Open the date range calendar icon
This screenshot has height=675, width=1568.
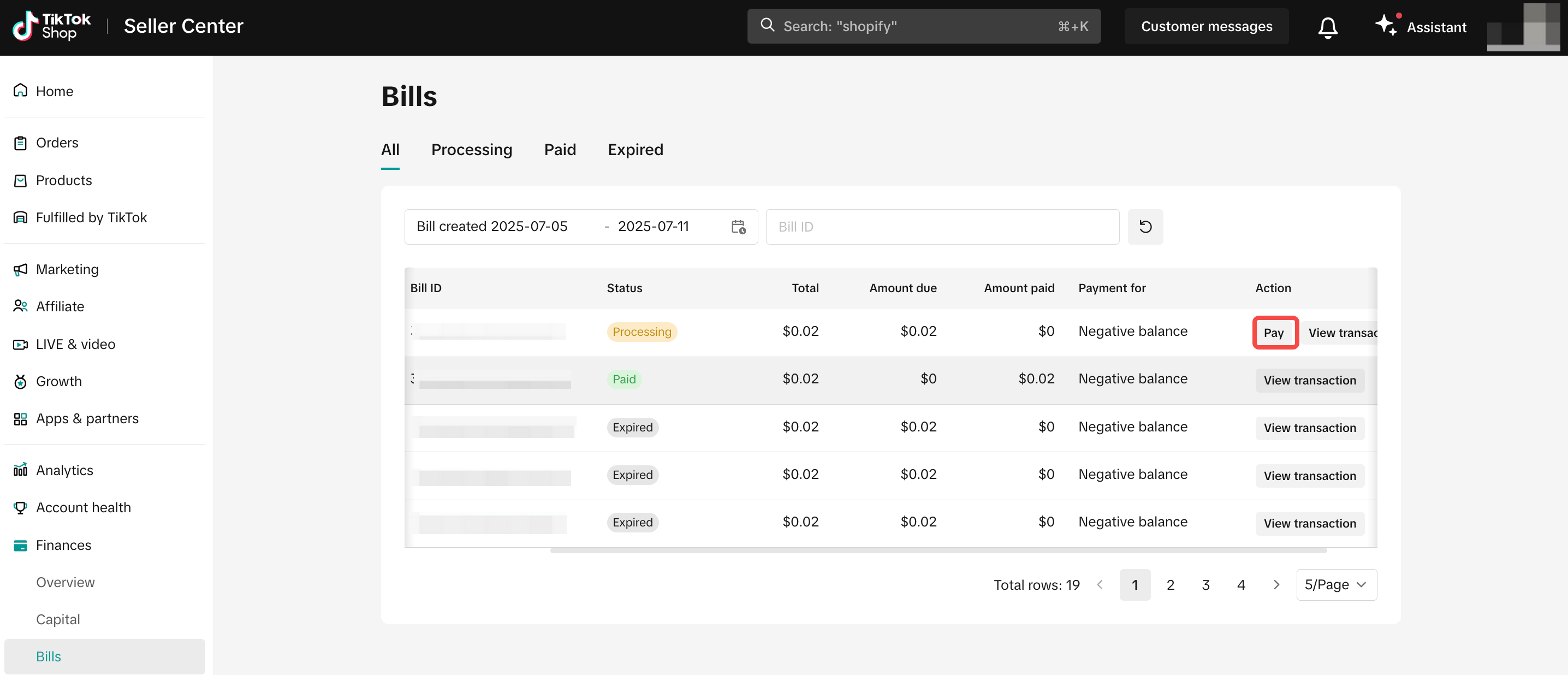738,227
